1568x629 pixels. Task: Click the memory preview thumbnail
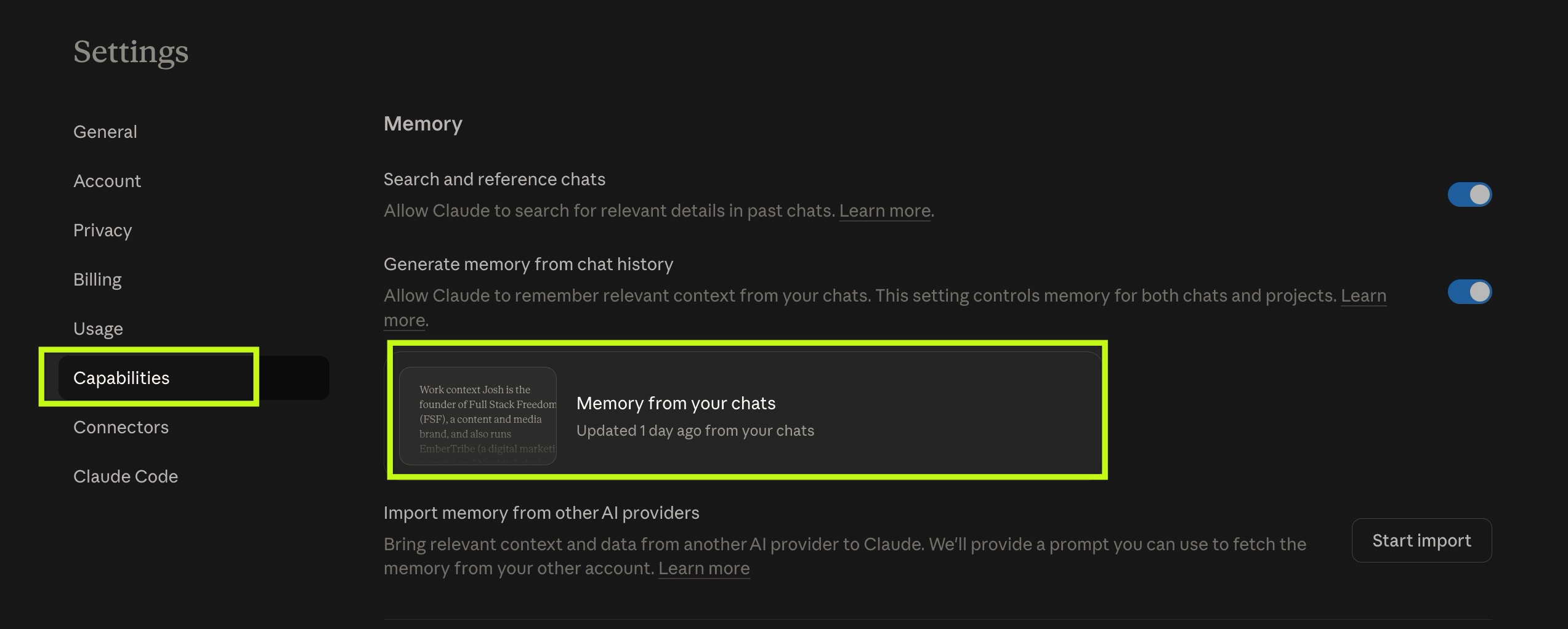(479, 417)
